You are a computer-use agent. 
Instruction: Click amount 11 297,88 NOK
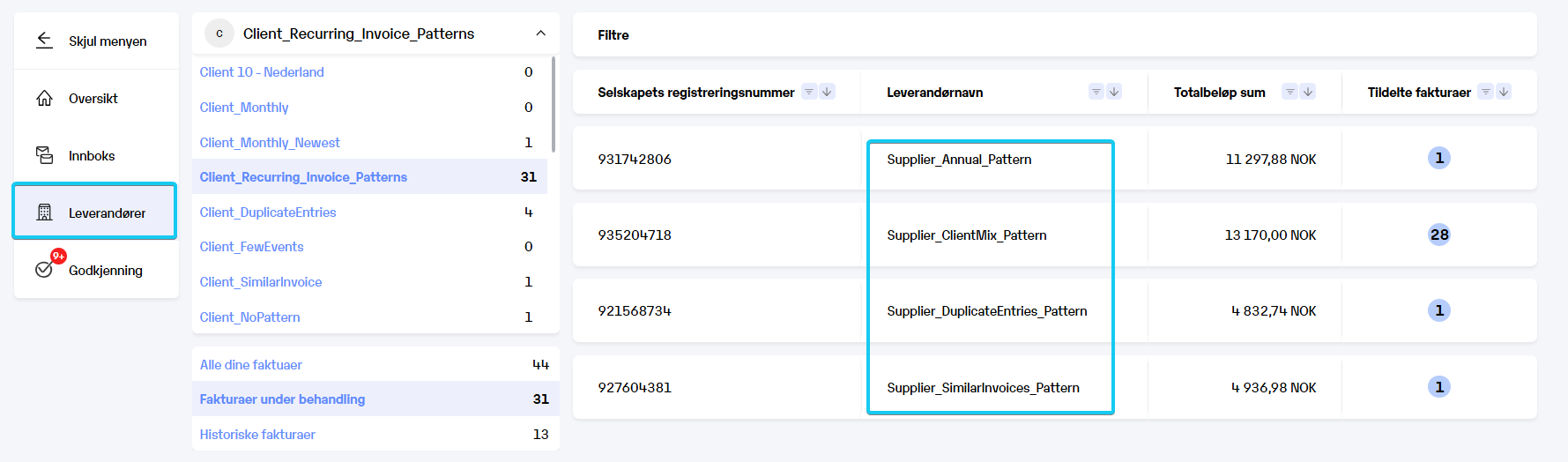(1271, 160)
